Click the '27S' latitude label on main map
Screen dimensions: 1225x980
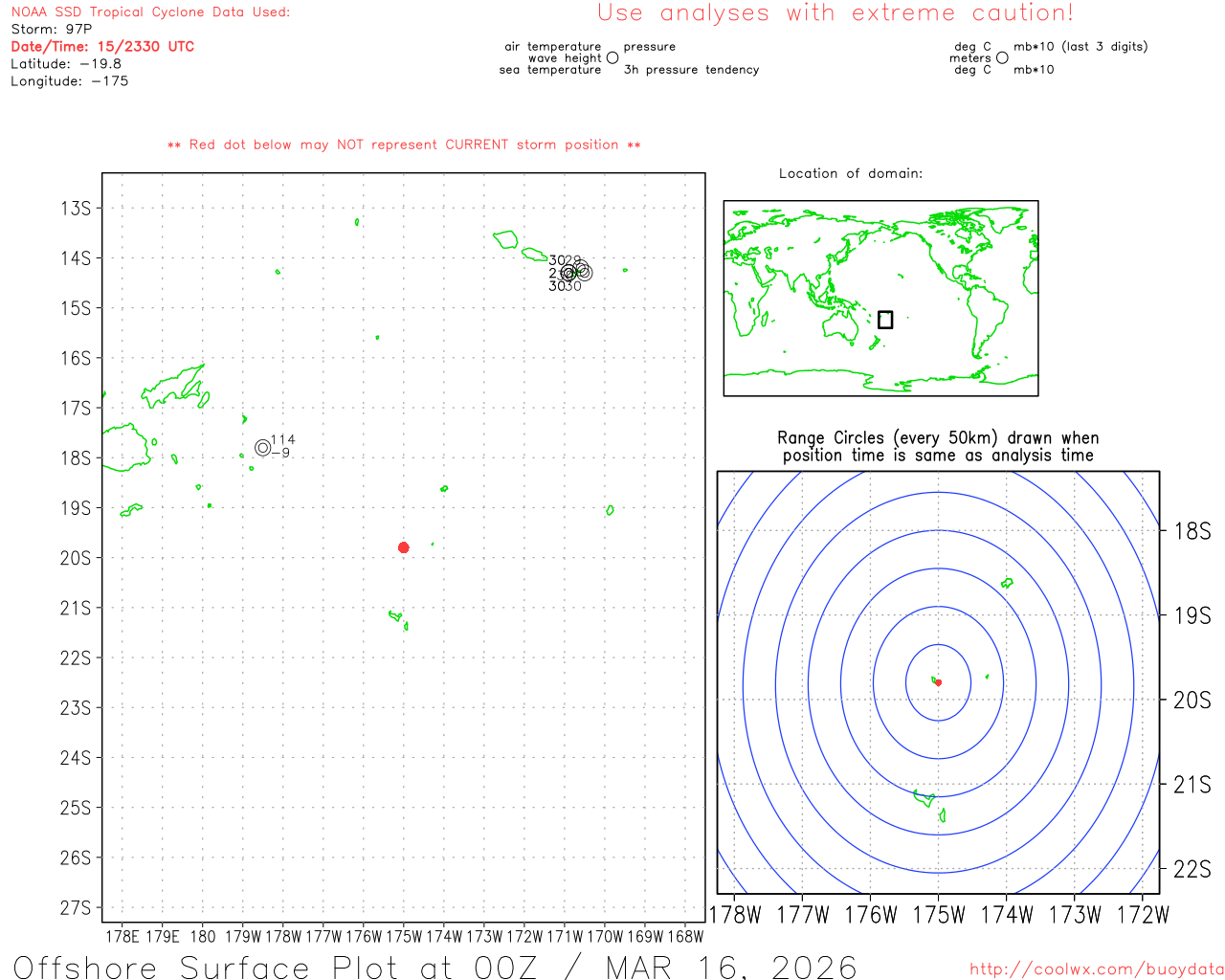pos(76,907)
